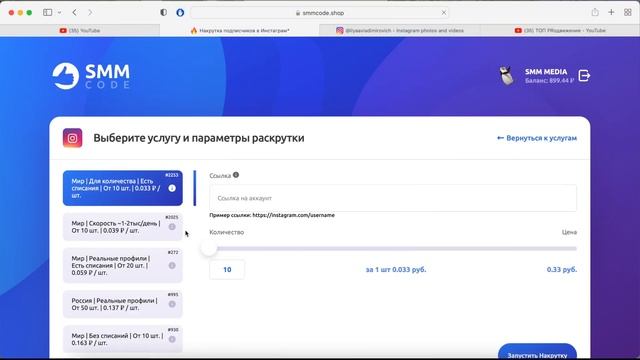Switch to the first YouTube tab
640x360 pixels.
[80, 30]
